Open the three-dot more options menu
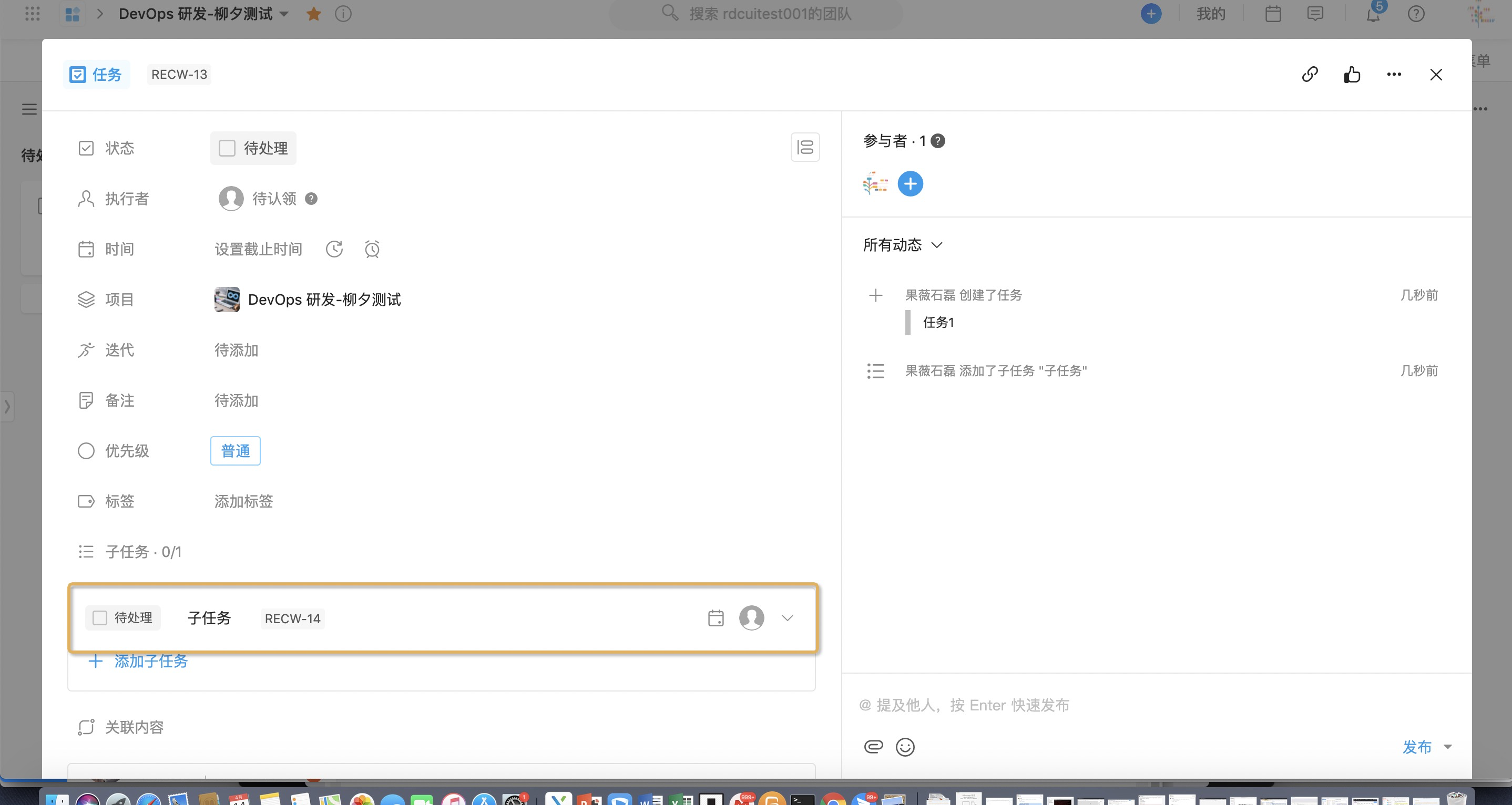 (x=1394, y=75)
